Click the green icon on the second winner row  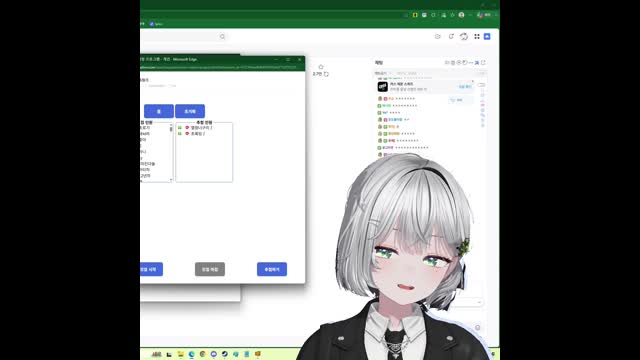click(180, 133)
